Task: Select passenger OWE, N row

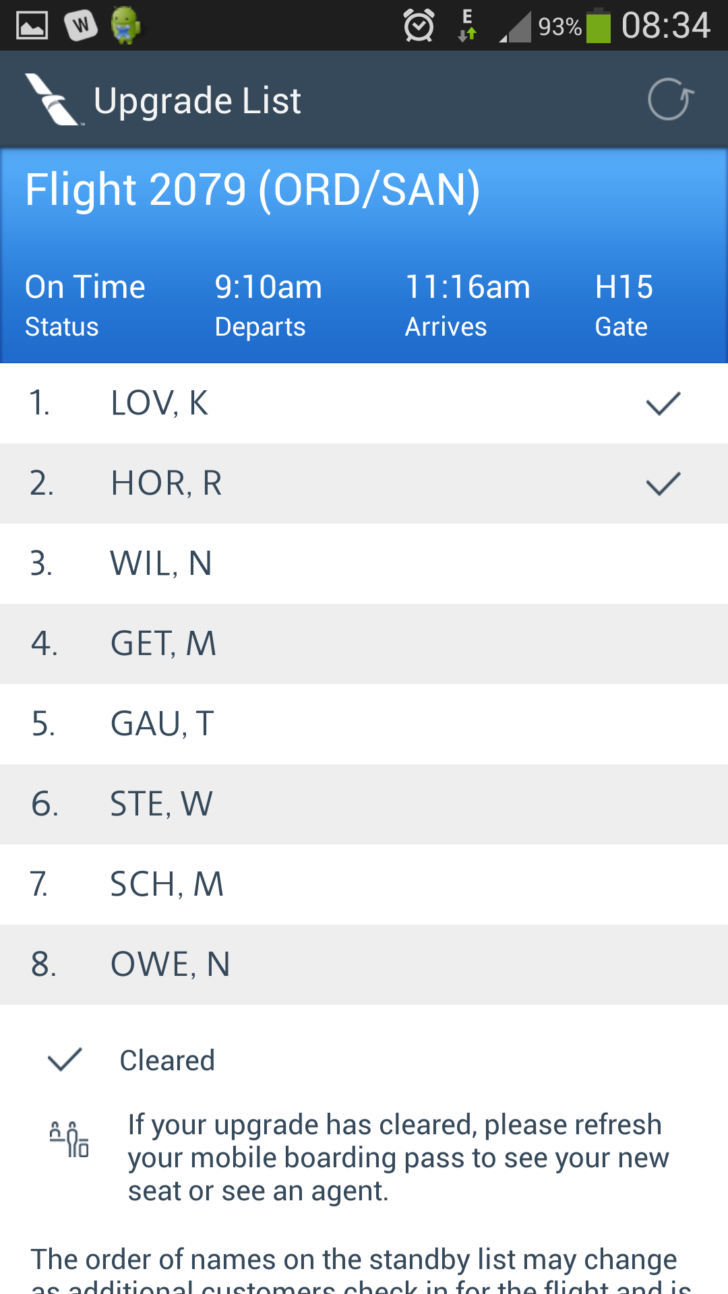Action: 364,964
